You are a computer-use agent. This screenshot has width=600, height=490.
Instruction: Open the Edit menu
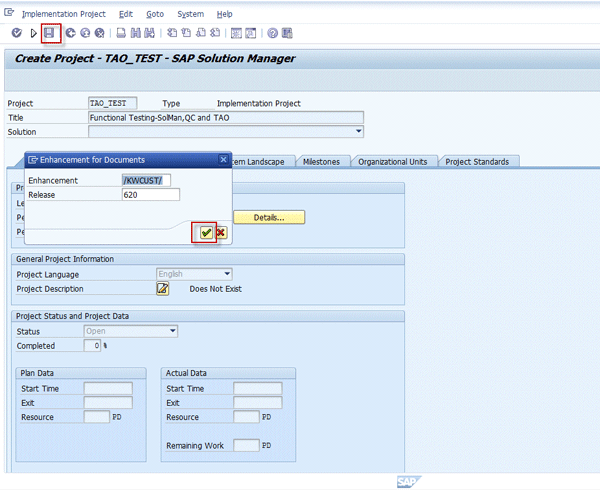pyautogui.click(x=126, y=14)
